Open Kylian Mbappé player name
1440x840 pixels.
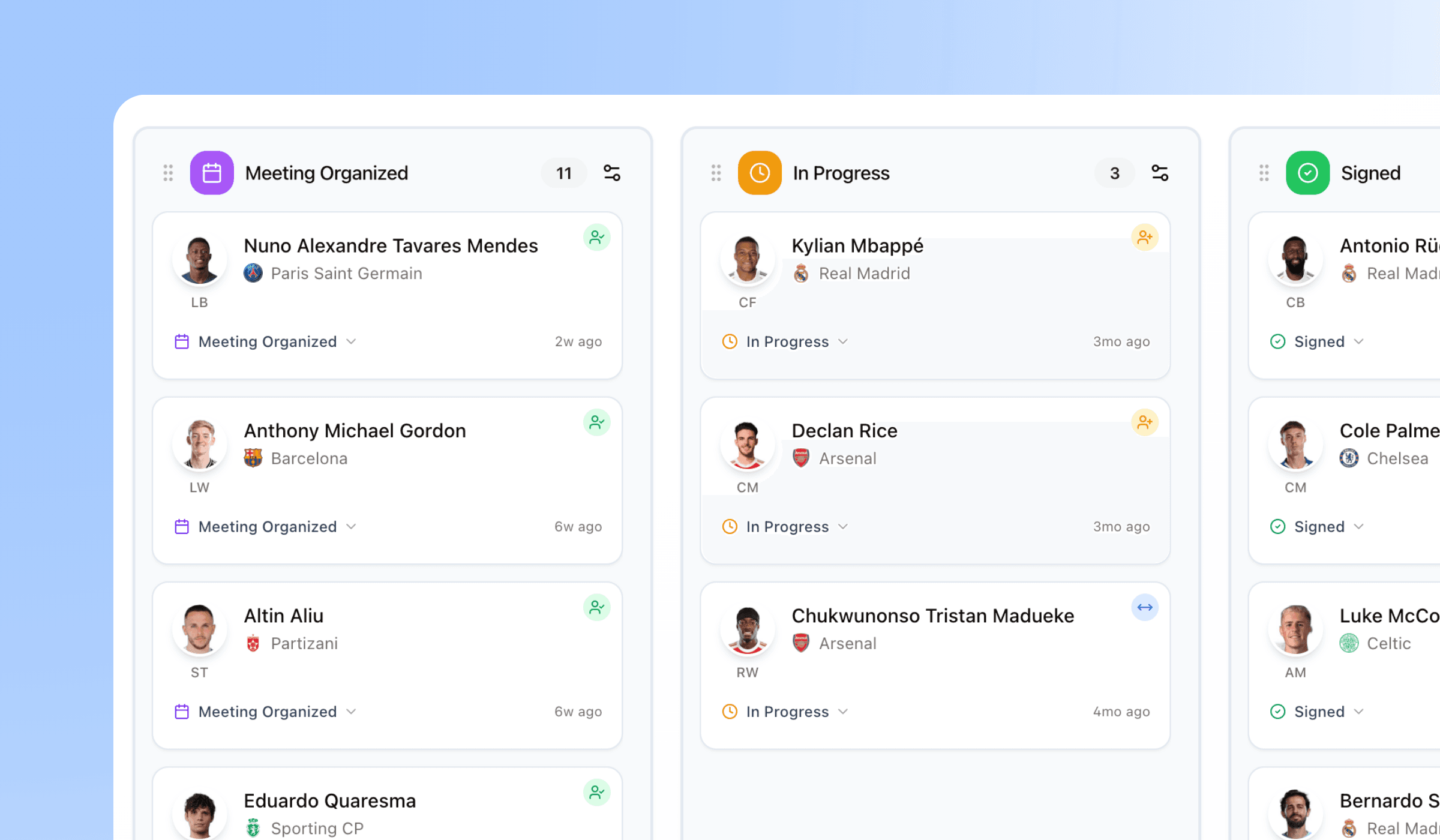(x=857, y=245)
